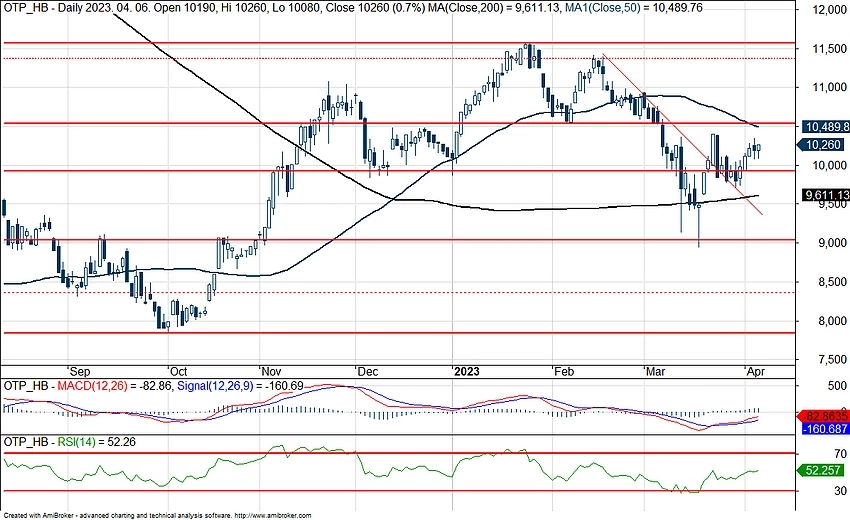Click the 2023 year marker on time axis

click(467, 371)
